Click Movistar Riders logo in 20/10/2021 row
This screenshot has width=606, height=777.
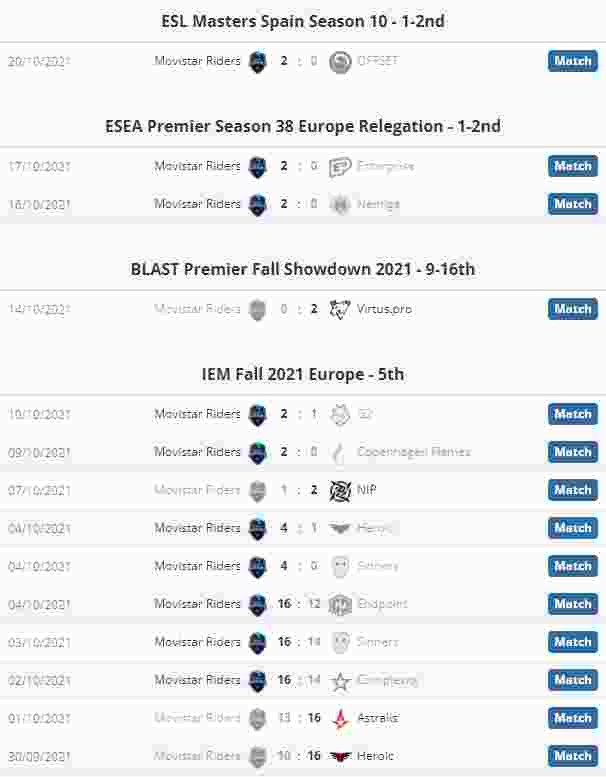[x=258, y=61]
